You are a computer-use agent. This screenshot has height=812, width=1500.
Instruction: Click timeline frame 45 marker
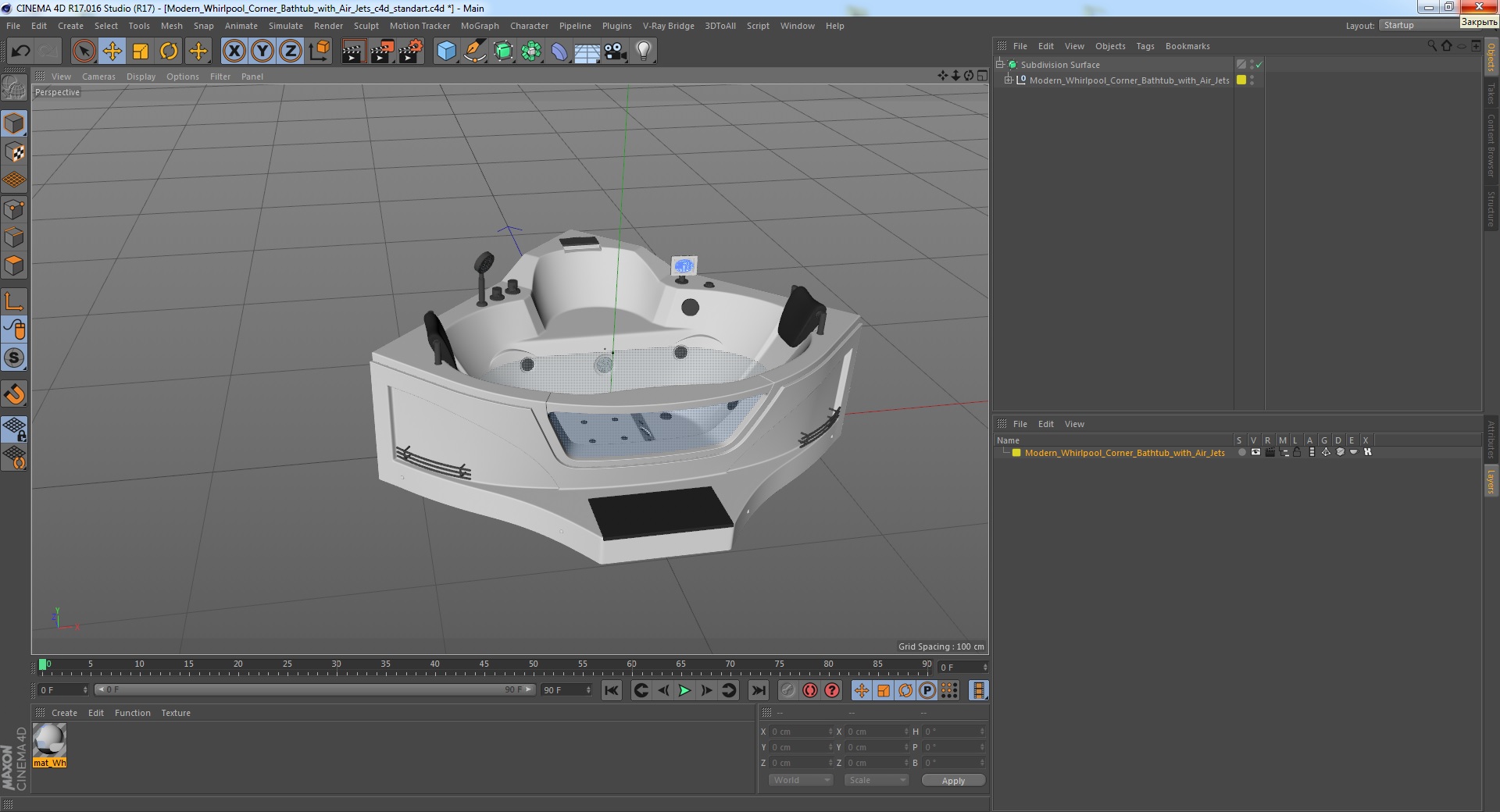coord(484,665)
